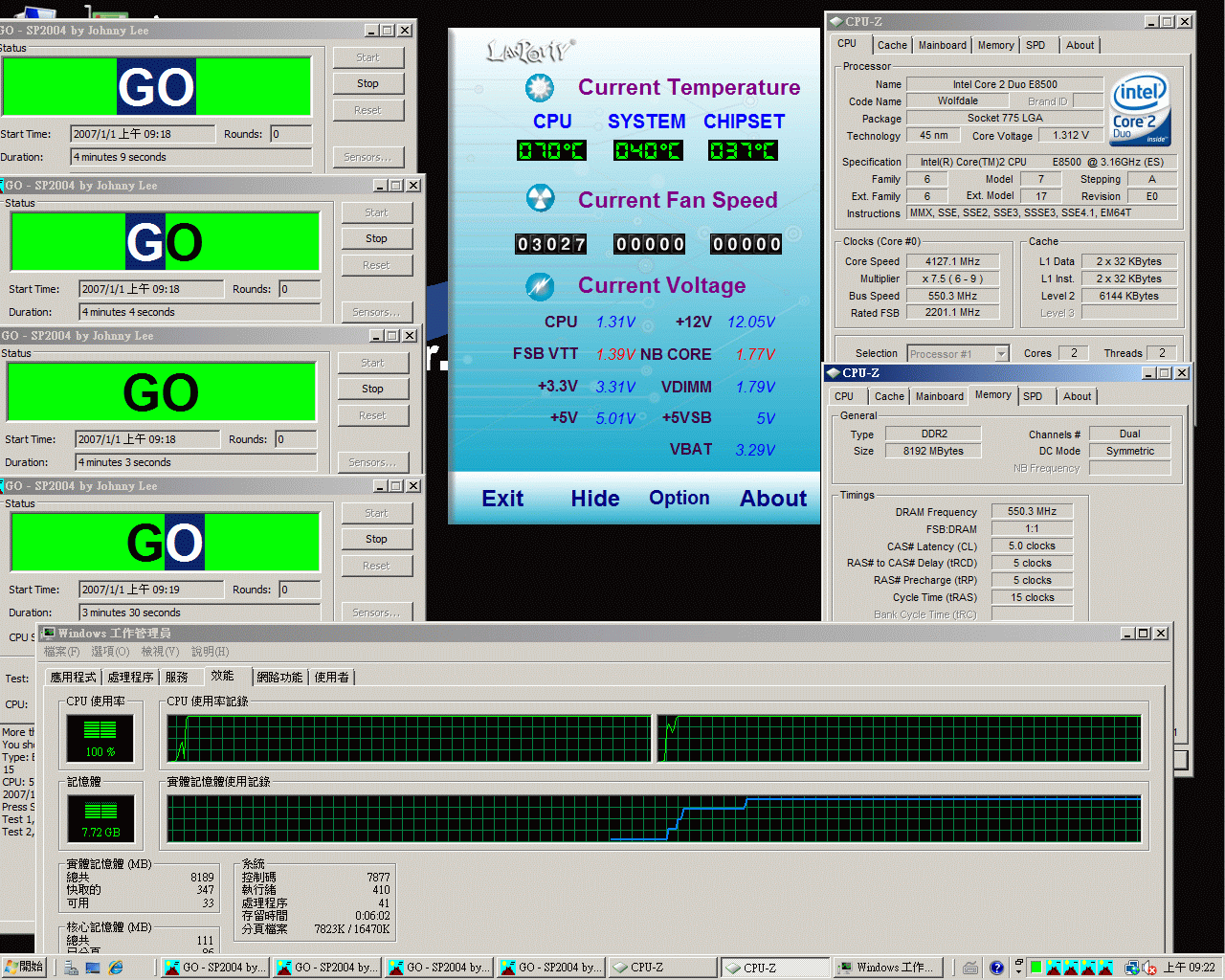Click the first quick launch icon beside Start

(x=71, y=968)
